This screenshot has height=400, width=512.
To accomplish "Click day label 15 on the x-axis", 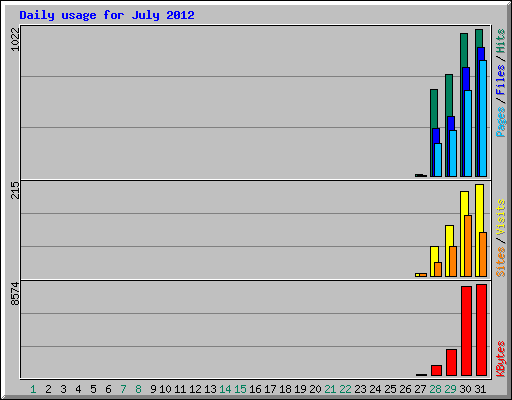I will [240, 389].
